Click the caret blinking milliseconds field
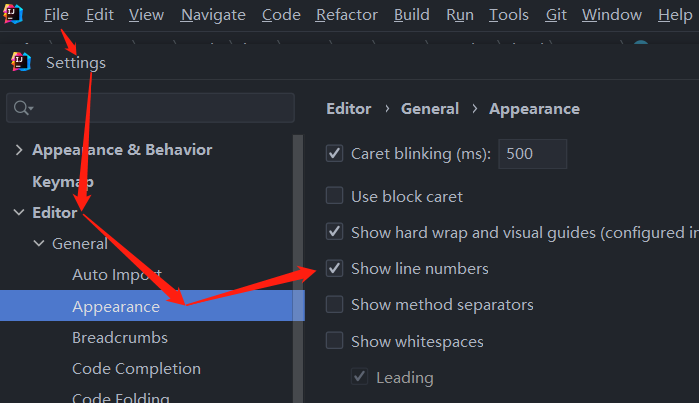Image resolution: width=699 pixels, height=403 pixels. (532, 154)
